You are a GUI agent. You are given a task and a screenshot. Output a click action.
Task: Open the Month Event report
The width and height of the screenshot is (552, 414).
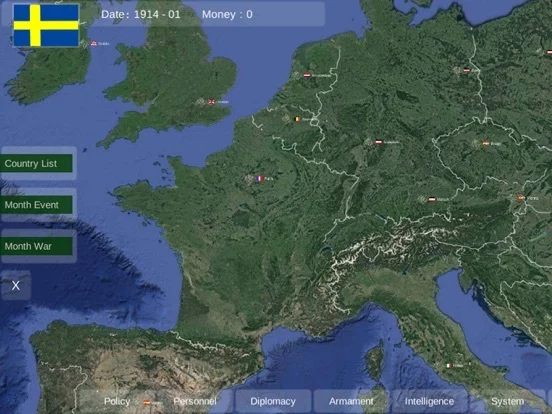point(36,205)
